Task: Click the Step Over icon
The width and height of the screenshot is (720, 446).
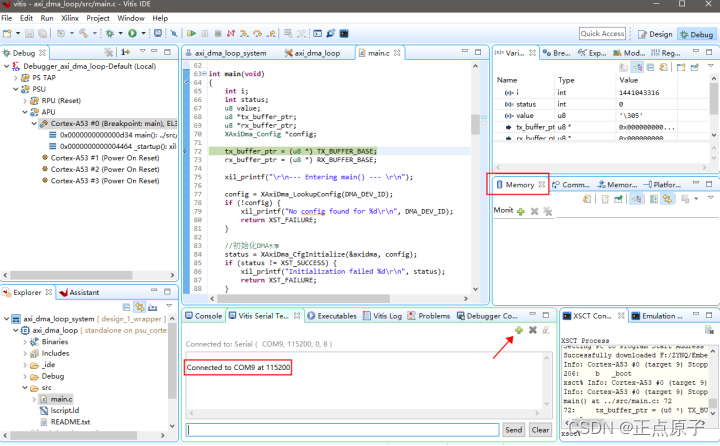Action: [258, 34]
